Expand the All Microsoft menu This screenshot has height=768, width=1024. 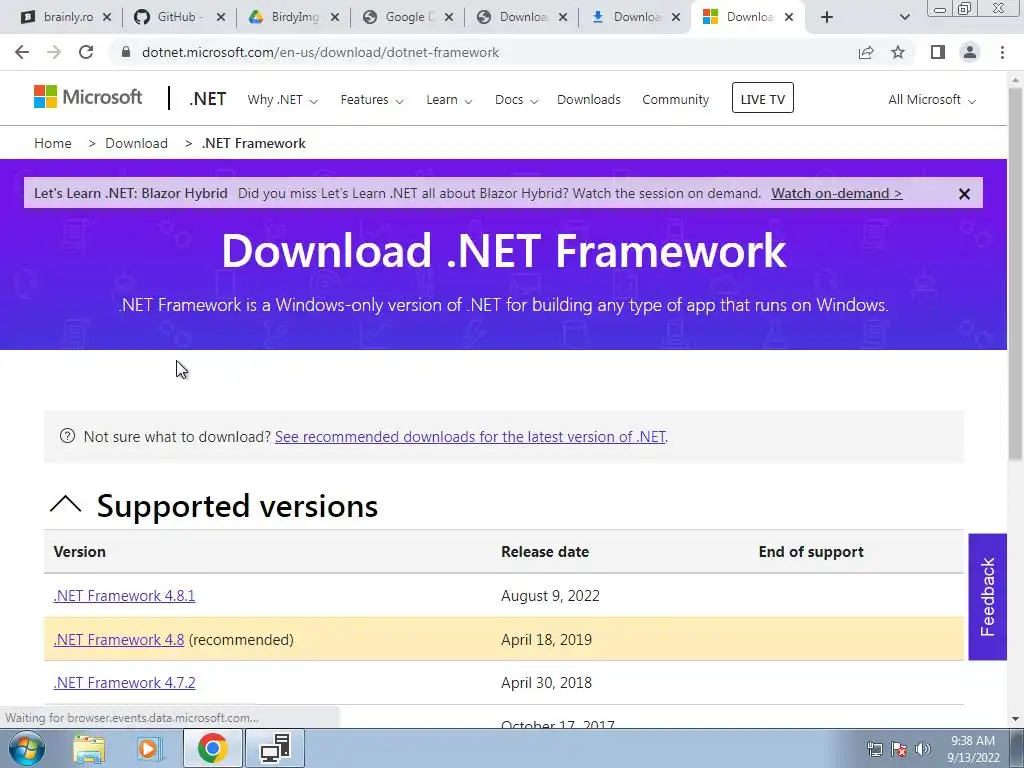click(x=932, y=100)
